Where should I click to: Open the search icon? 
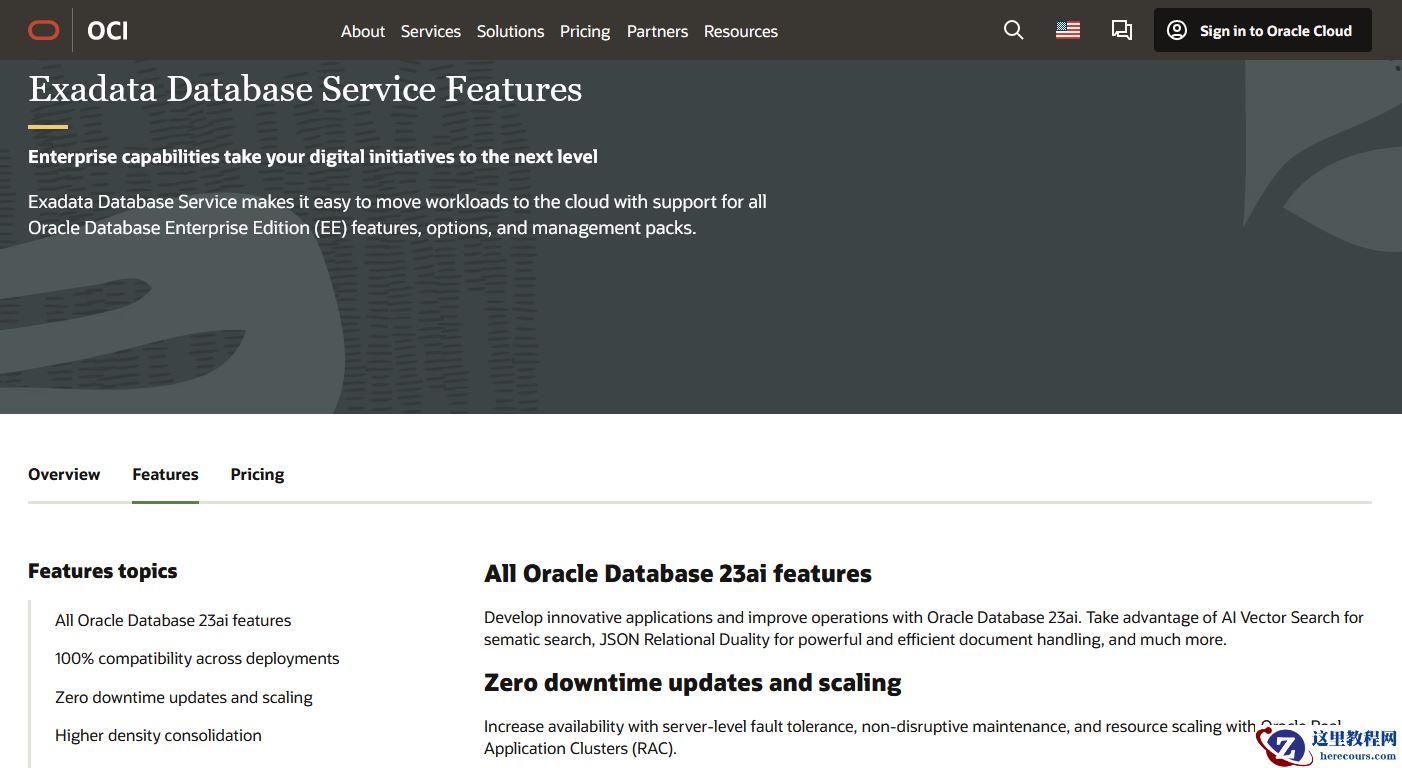[1013, 30]
